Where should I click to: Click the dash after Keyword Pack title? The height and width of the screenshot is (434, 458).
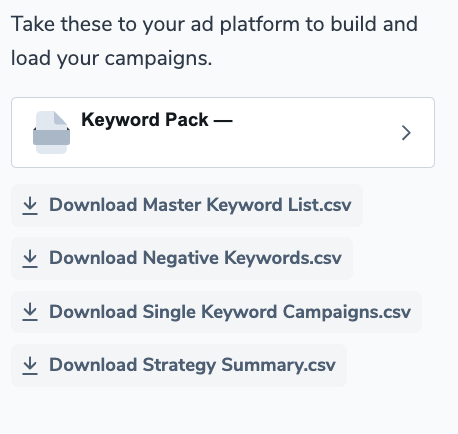click(x=223, y=120)
